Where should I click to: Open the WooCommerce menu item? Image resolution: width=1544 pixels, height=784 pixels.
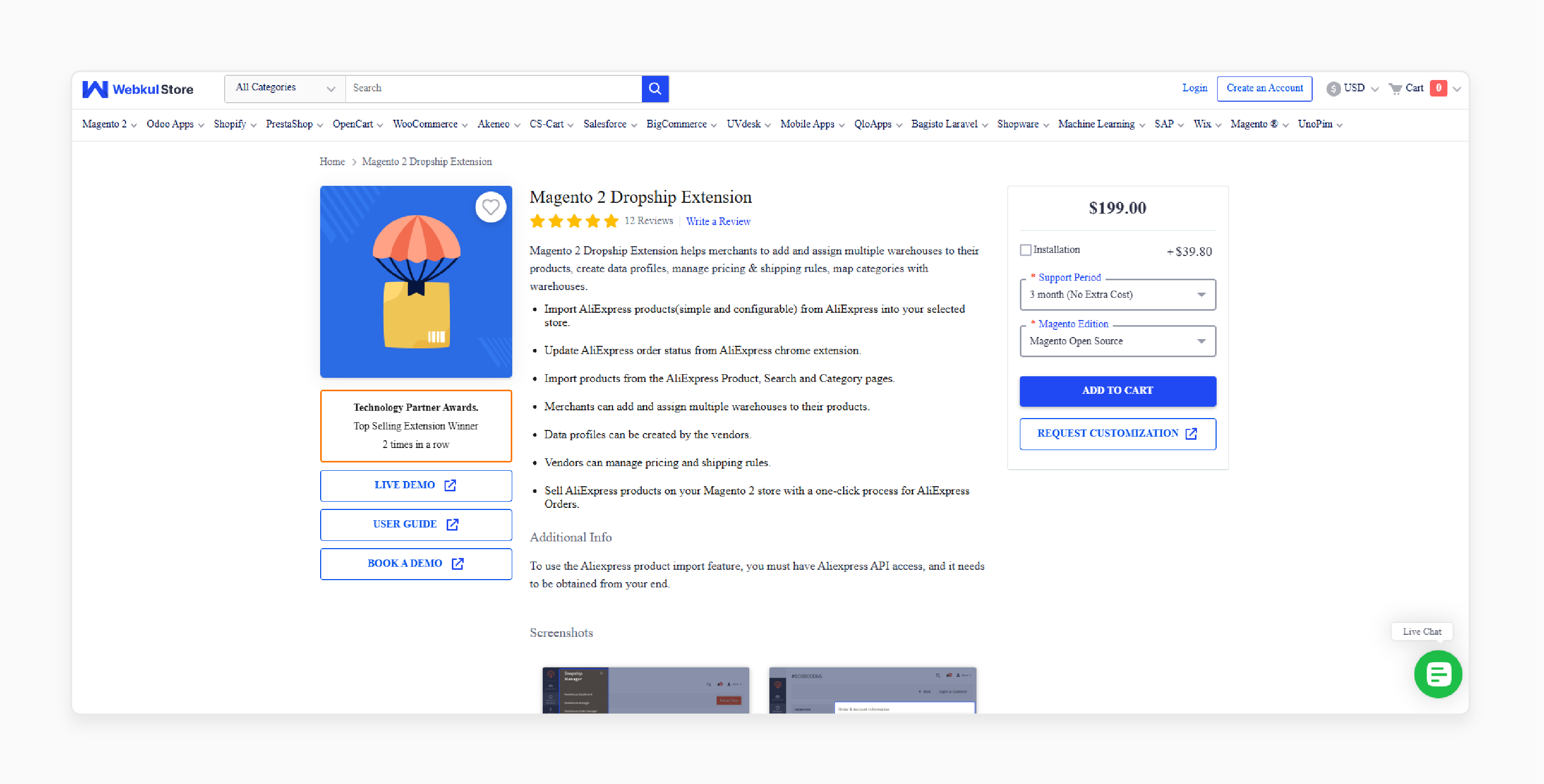(x=430, y=124)
